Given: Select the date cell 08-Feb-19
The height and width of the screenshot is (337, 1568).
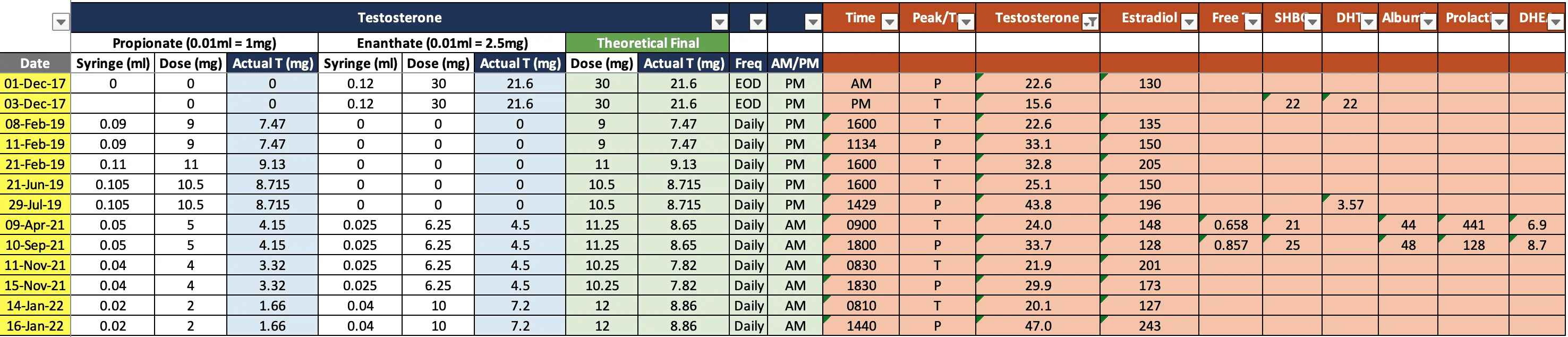Looking at the screenshot, I should pos(35,124).
